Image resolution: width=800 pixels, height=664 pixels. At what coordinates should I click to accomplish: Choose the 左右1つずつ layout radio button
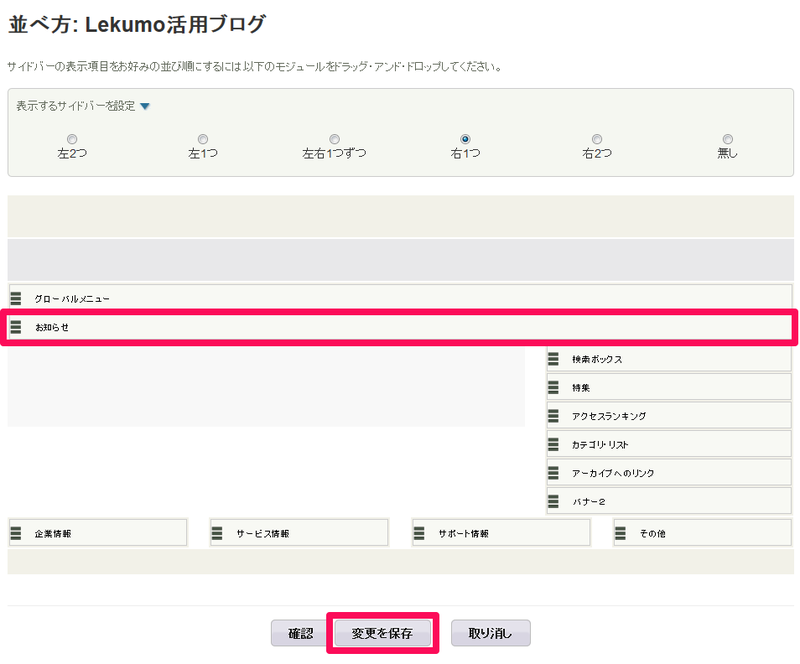pyautogui.click(x=334, y=139)
